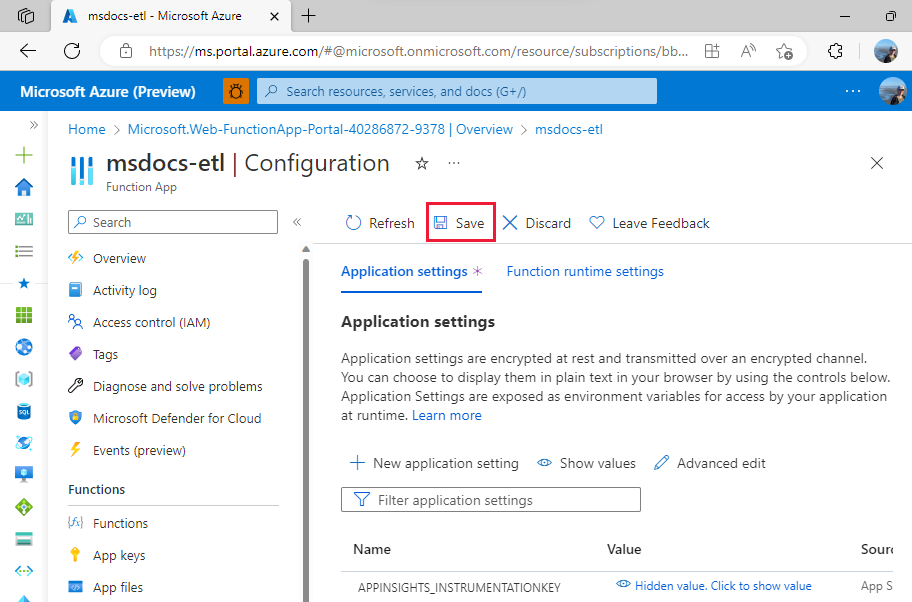Select the Azure Cosmos DB sidebar icon
Viewport: 912px width, 602px height.
coord(23,443)
